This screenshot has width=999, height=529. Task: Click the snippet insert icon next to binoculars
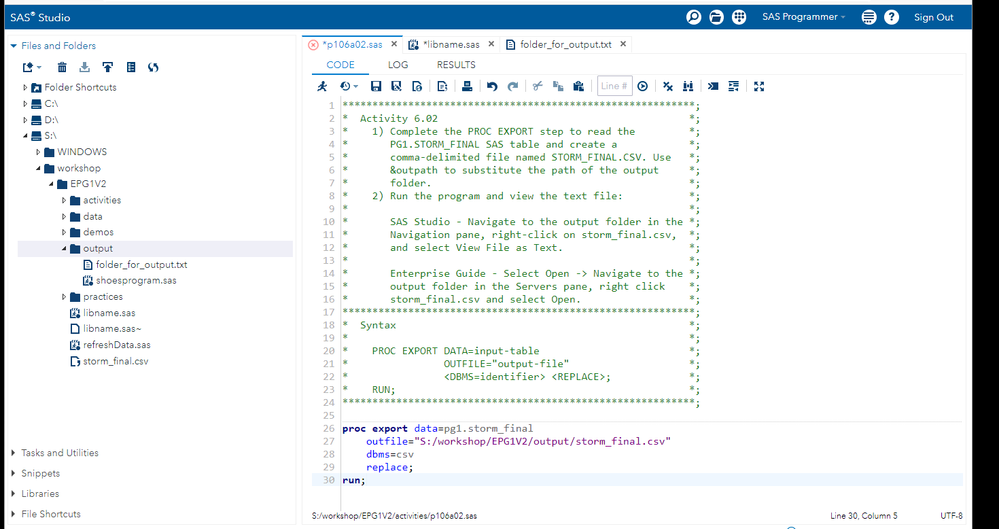point(713,86)
